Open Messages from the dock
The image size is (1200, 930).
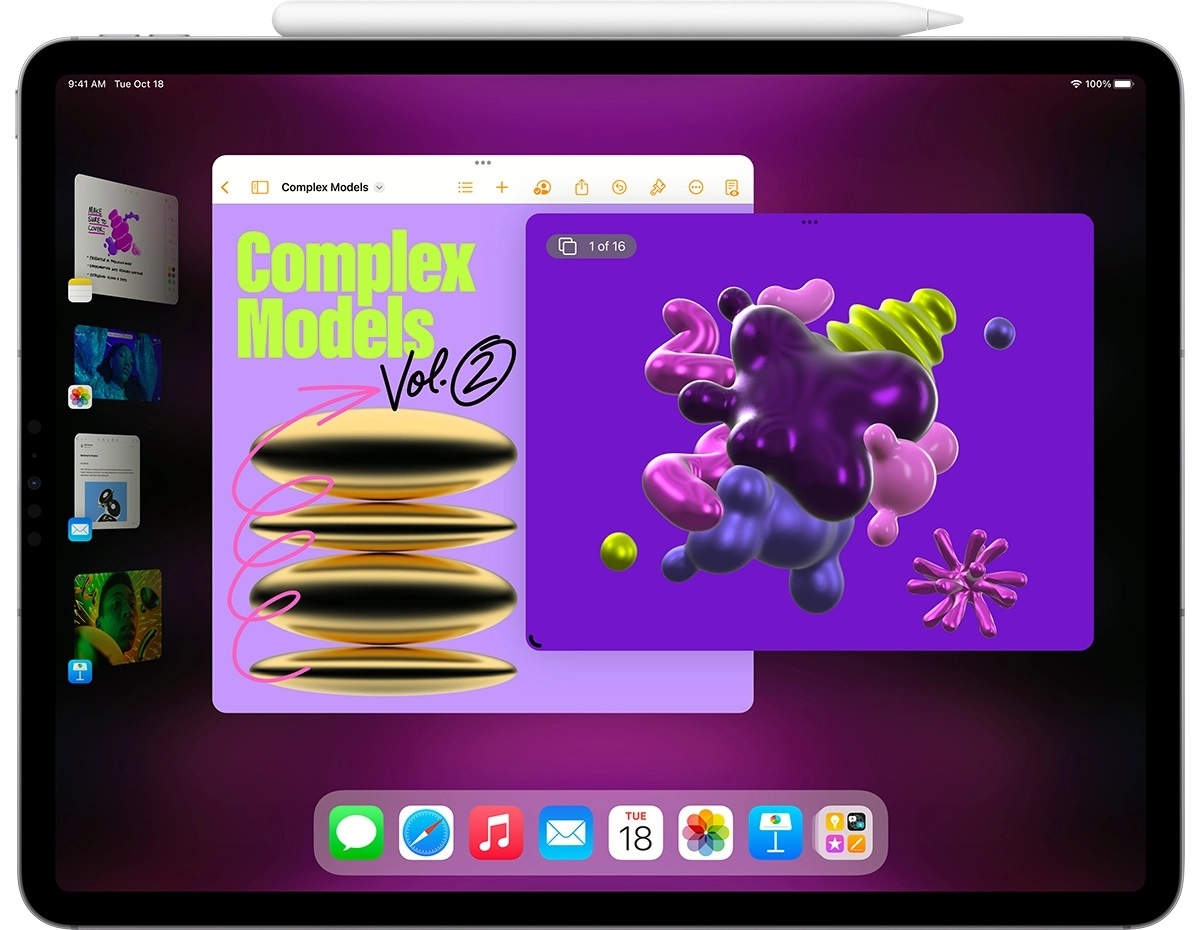point(356,833)
